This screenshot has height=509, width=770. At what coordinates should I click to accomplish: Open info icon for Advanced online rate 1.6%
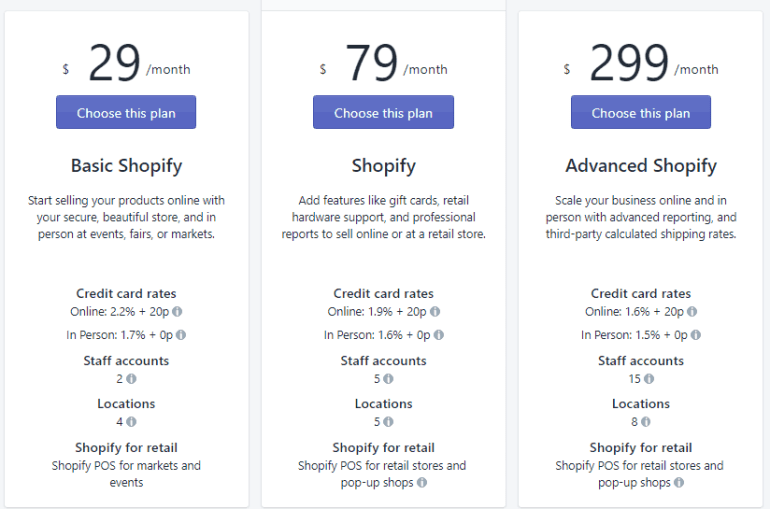click(692, 311)
